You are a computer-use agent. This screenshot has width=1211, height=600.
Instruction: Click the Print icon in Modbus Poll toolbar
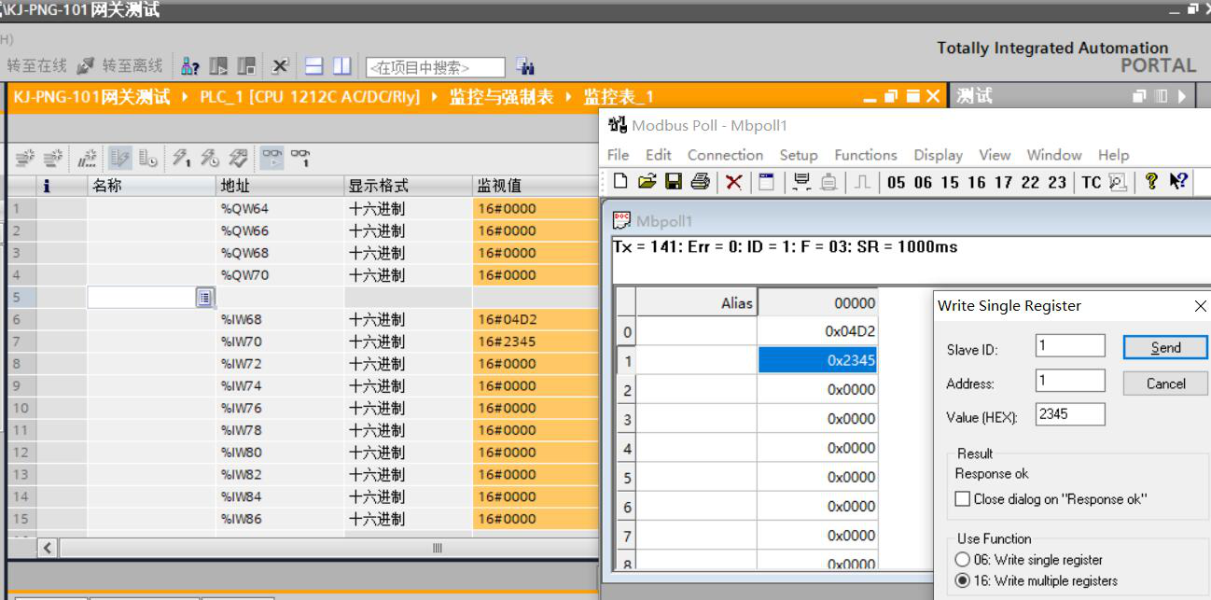700,181
